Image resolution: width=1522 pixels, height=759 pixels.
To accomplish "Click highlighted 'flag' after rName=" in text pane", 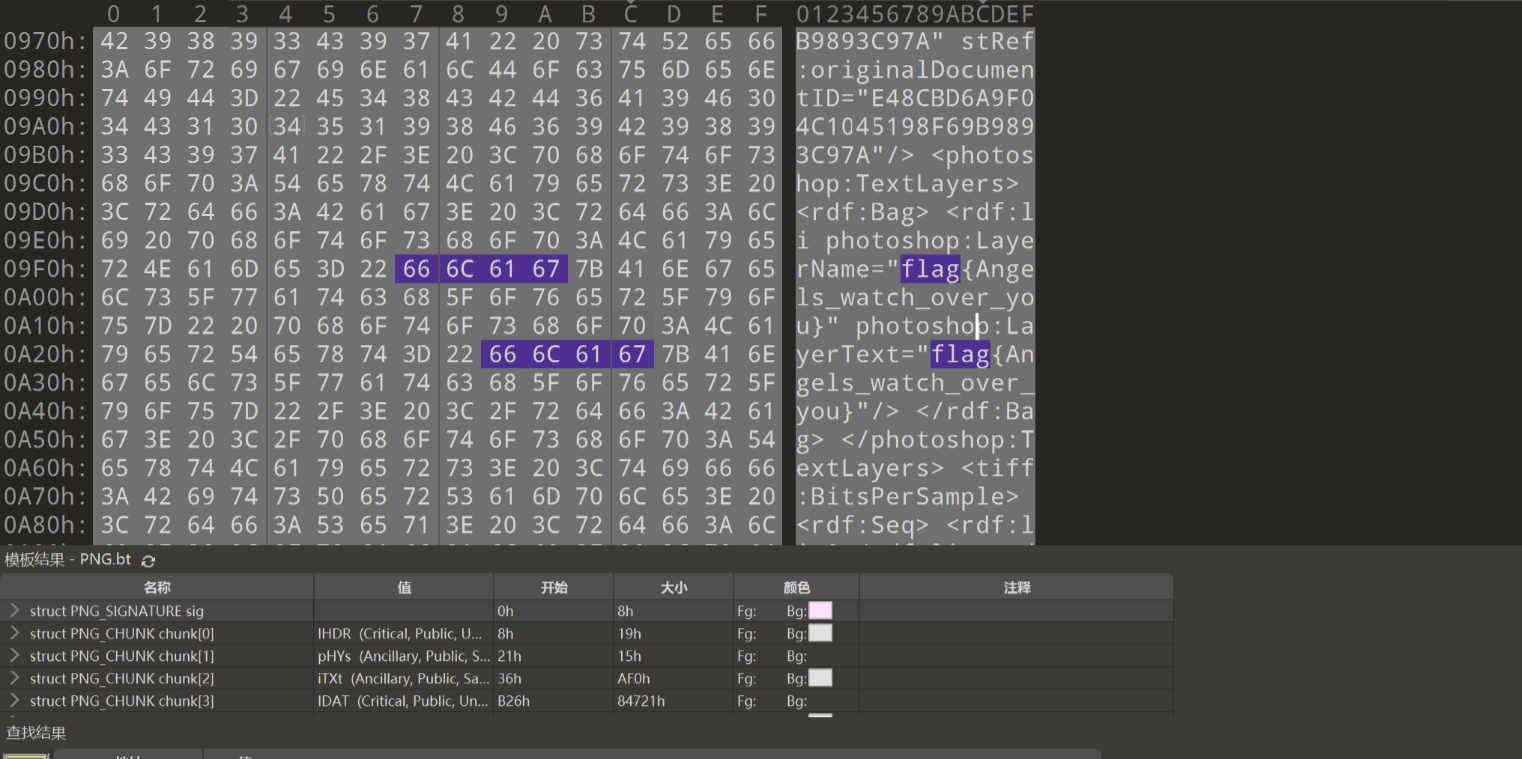I will click(930, 269).
